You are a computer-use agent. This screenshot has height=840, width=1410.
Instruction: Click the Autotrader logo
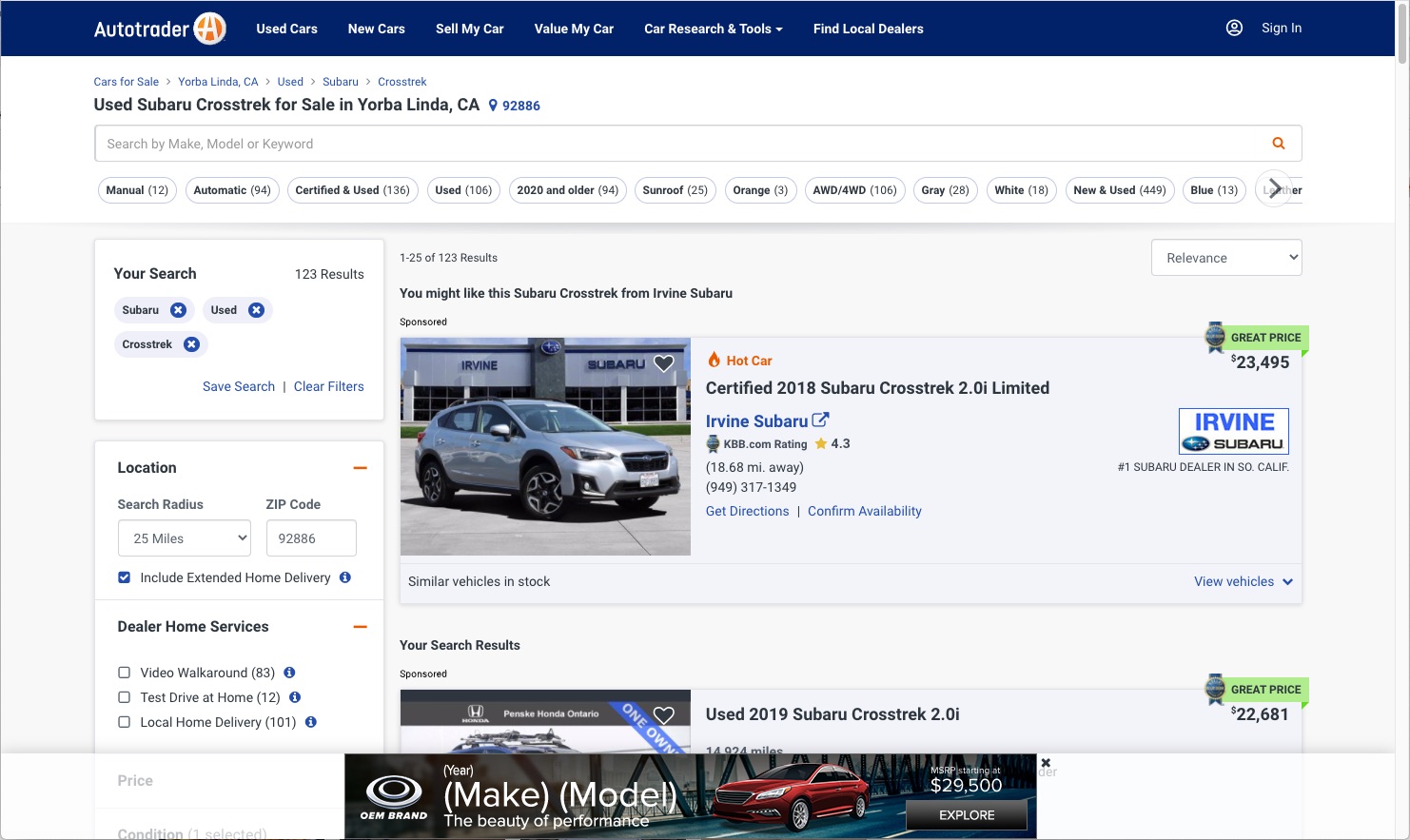click(x=160, y=29)
